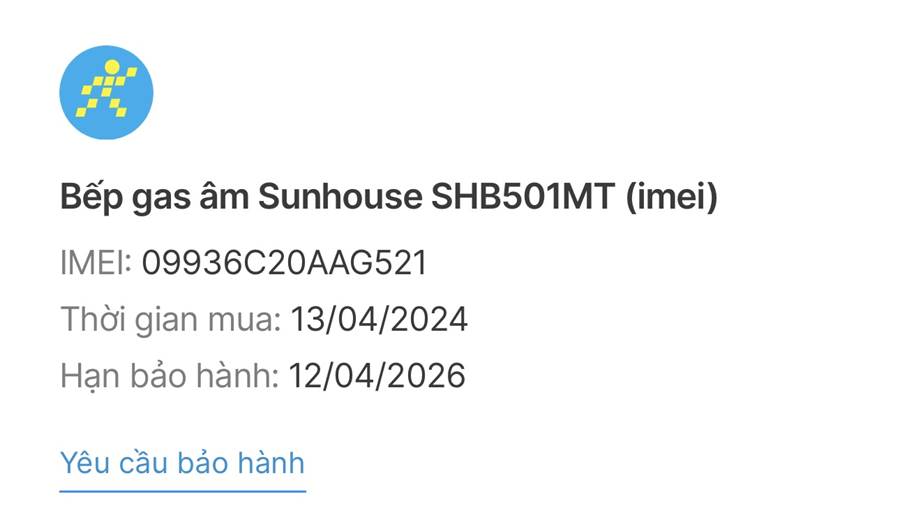Tap "Bếp gas âm" at title start

click(x=154, y=197)
